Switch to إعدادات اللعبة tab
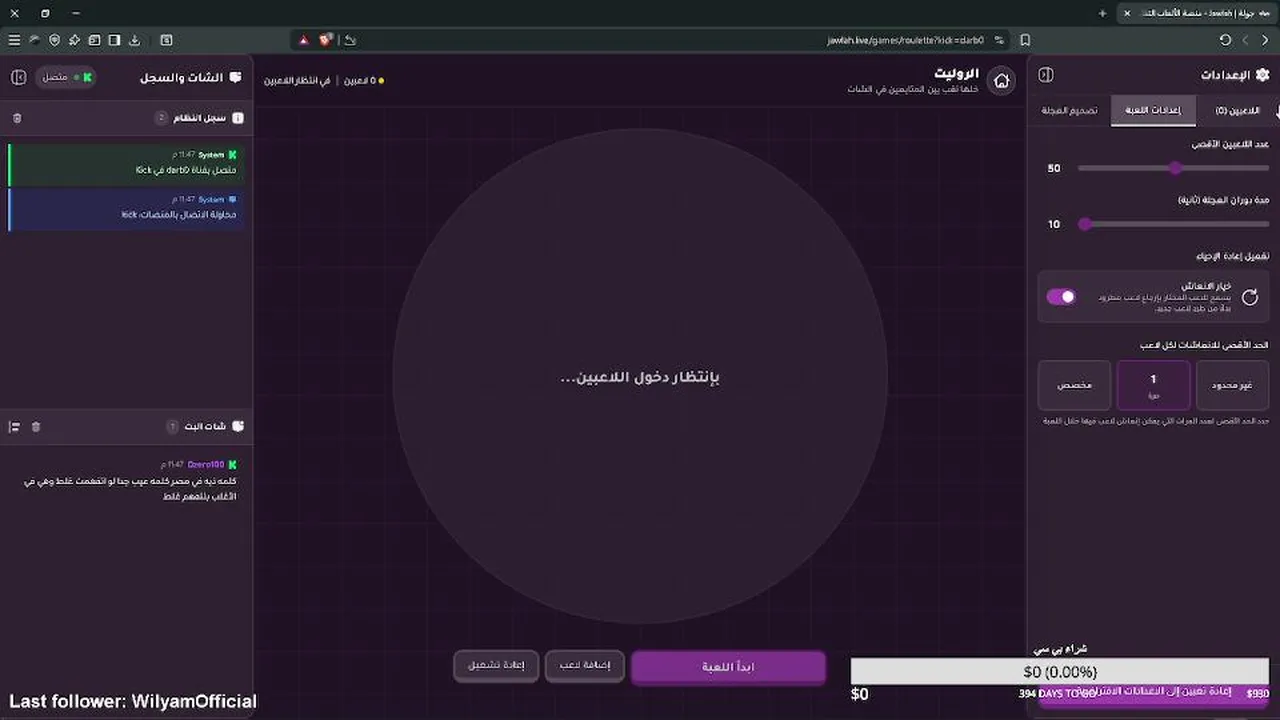This screenshot has width=1280, height=720. coord(1153,110)
